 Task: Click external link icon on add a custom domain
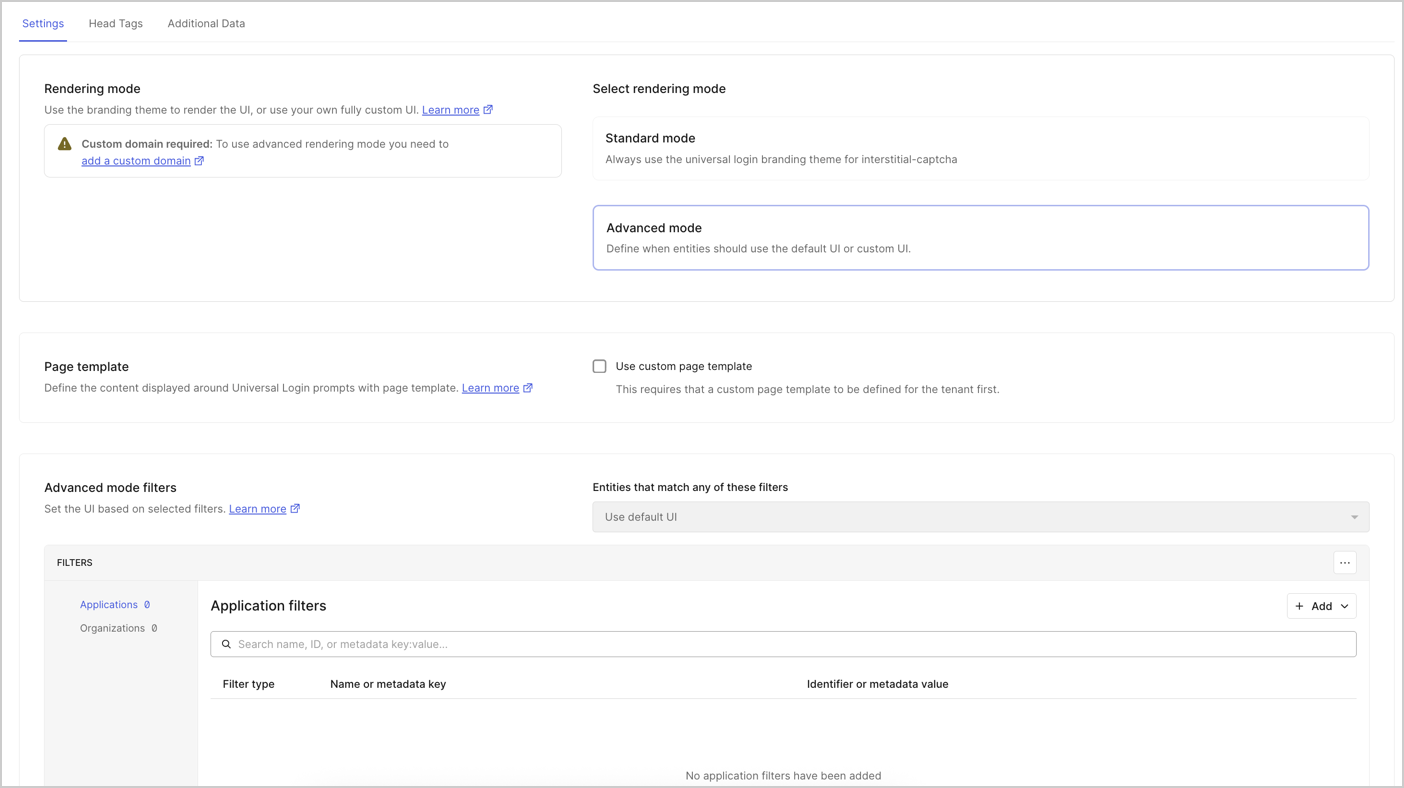(x=198, y=160)
